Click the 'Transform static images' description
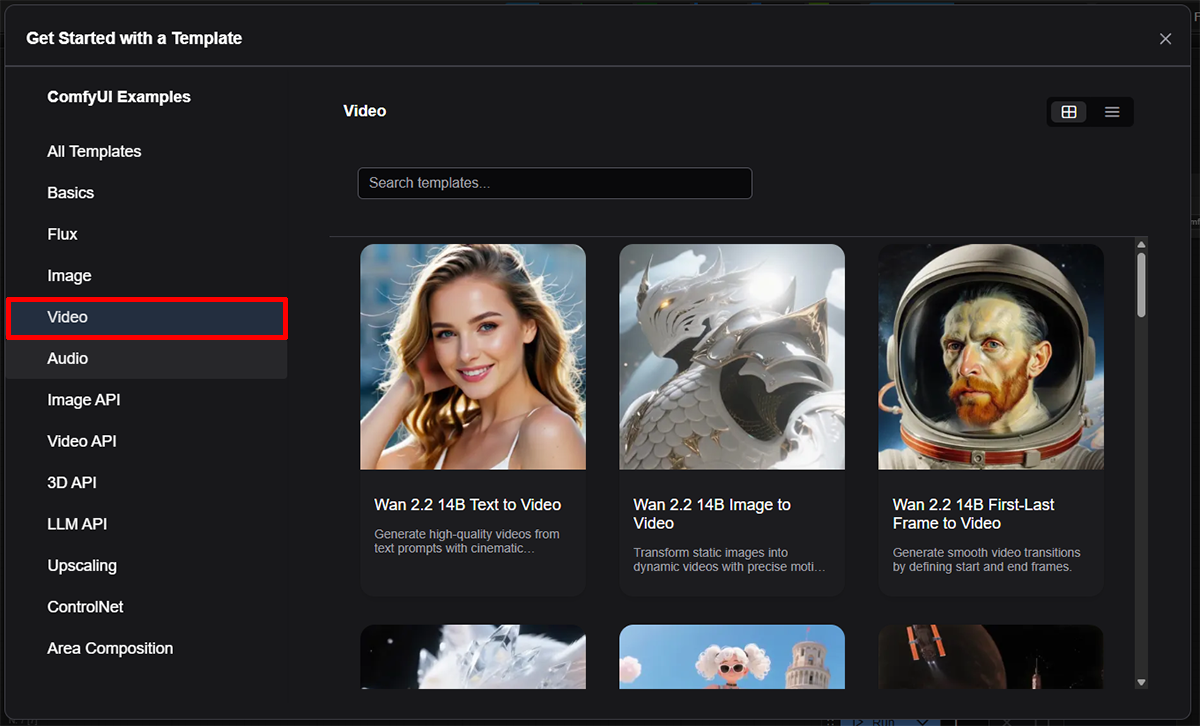1200x726 pixels. click(729, 560)
